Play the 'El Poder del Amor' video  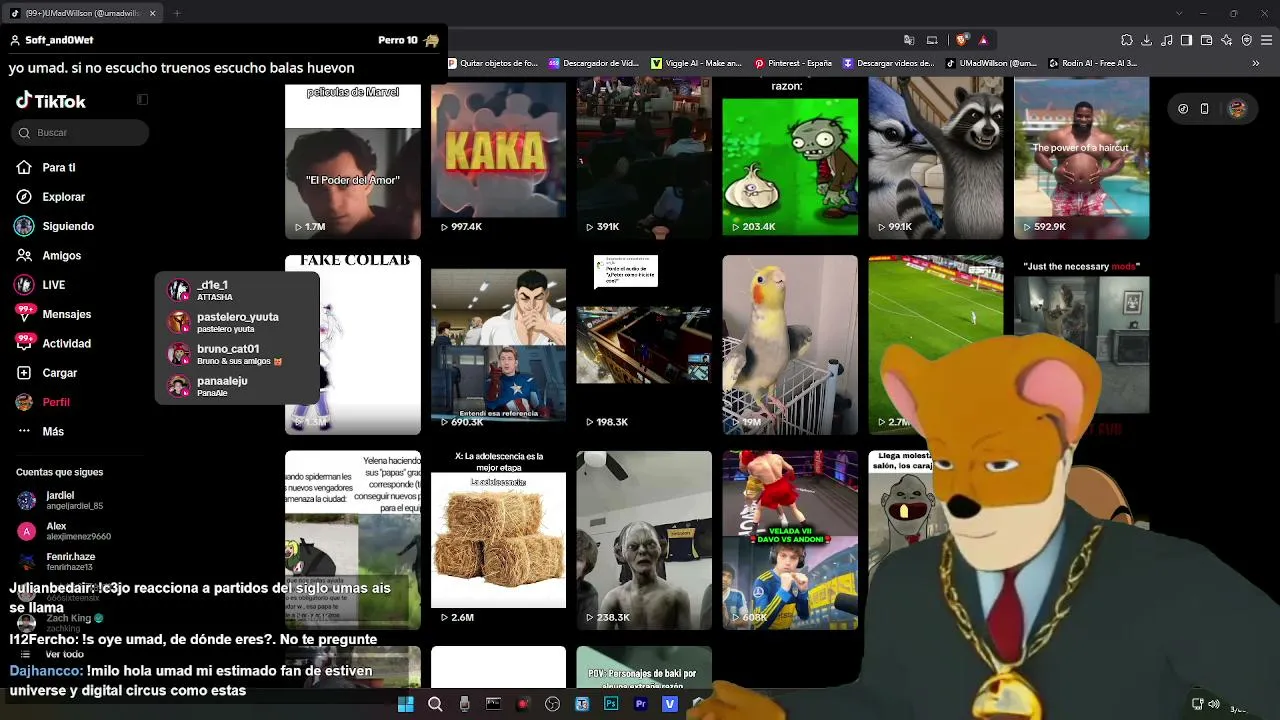[353, 161]
